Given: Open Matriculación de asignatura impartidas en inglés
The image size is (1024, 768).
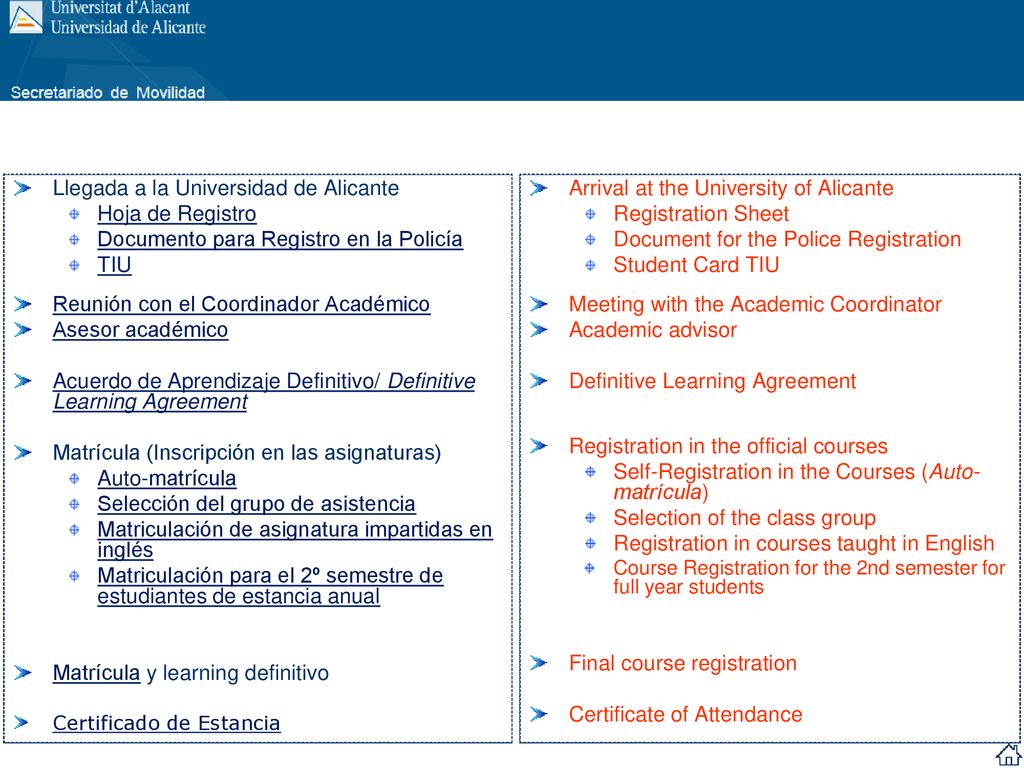Looking at the screenshot, I should [x=295, y=539].
